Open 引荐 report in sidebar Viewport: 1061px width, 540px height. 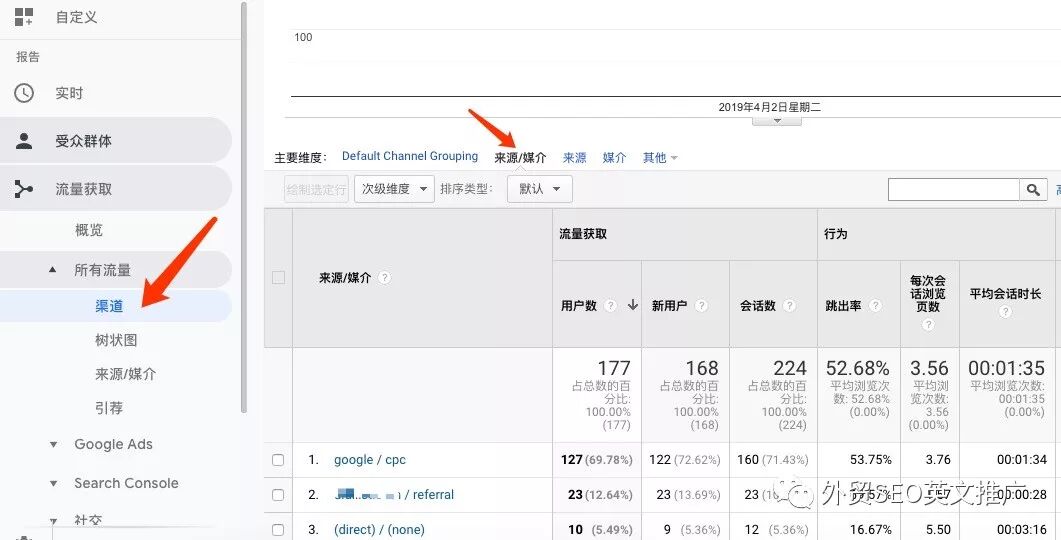(x=109, y=408)
